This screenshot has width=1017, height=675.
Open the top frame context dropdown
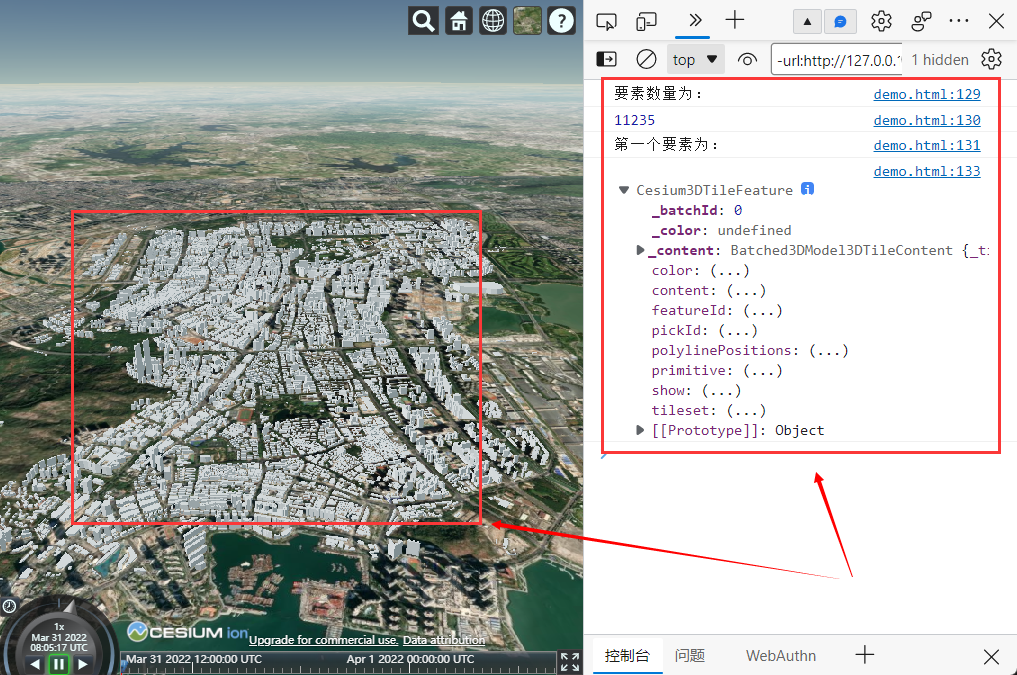pyautogui.click(x=695, y=59)
